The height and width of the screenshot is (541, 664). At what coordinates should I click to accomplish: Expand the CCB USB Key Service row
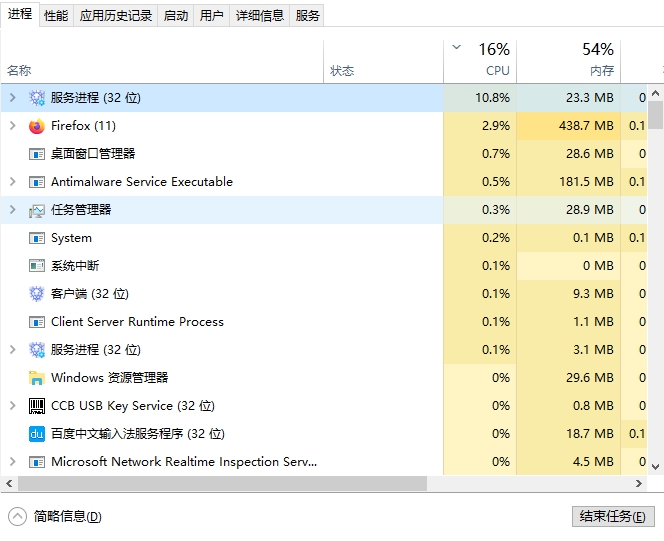click(x=12, y=406)
